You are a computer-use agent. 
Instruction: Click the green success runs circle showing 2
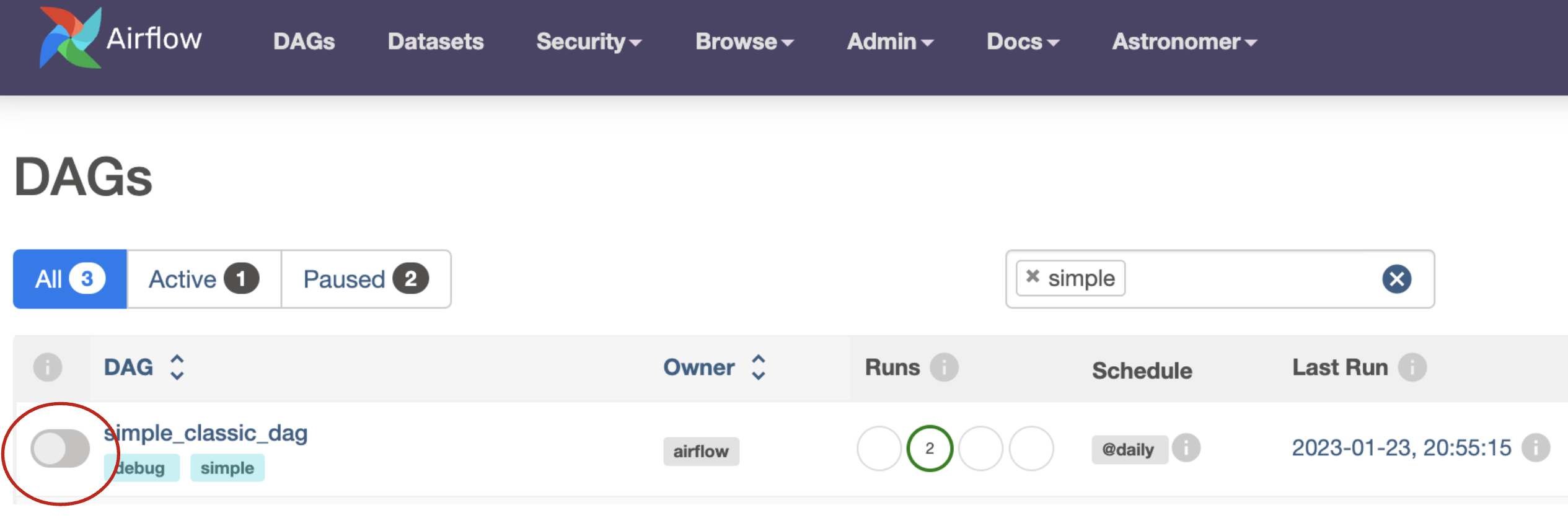click(x=929, y=448)
